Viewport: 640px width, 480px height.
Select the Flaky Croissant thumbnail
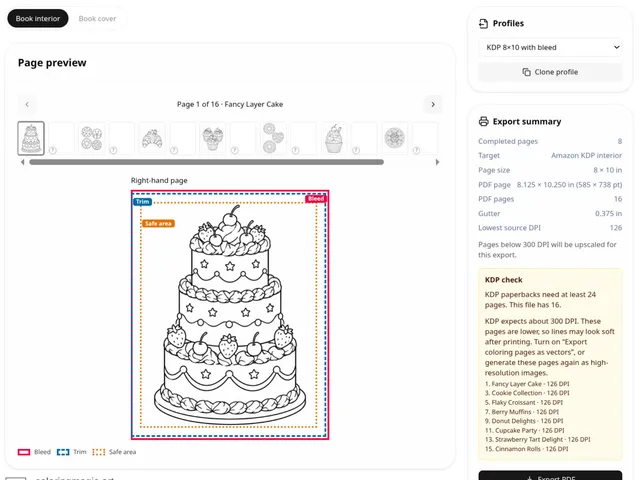tap(152, 138)
